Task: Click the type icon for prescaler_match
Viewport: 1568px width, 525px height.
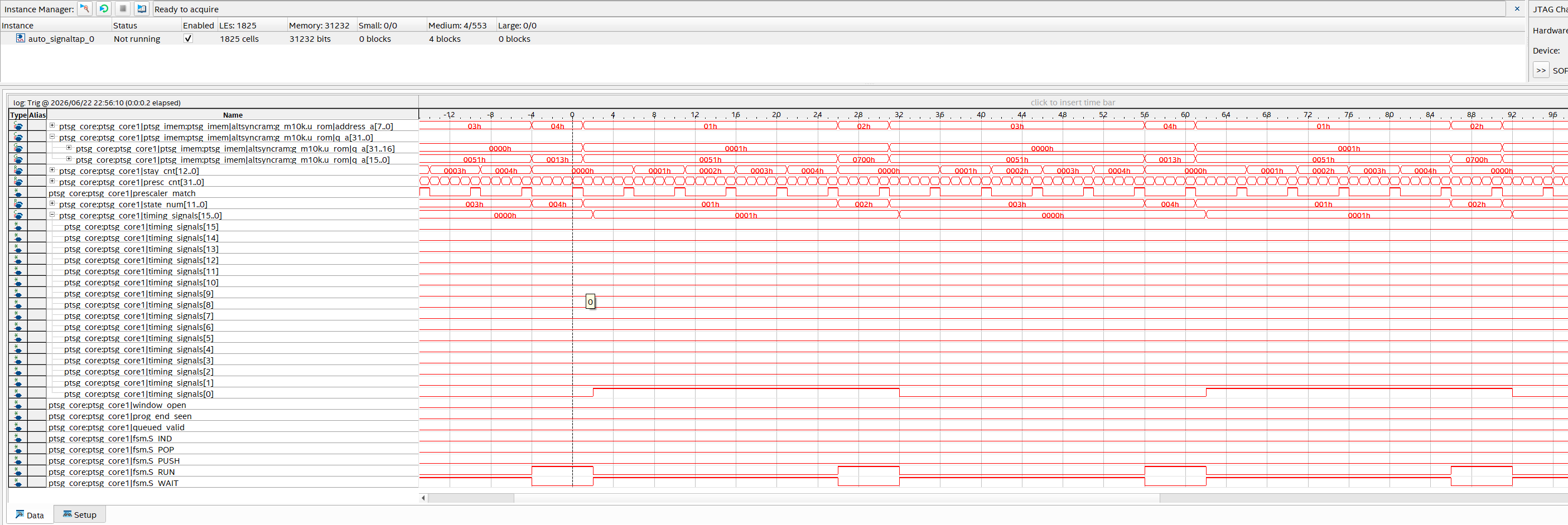Action: (18, 193)
